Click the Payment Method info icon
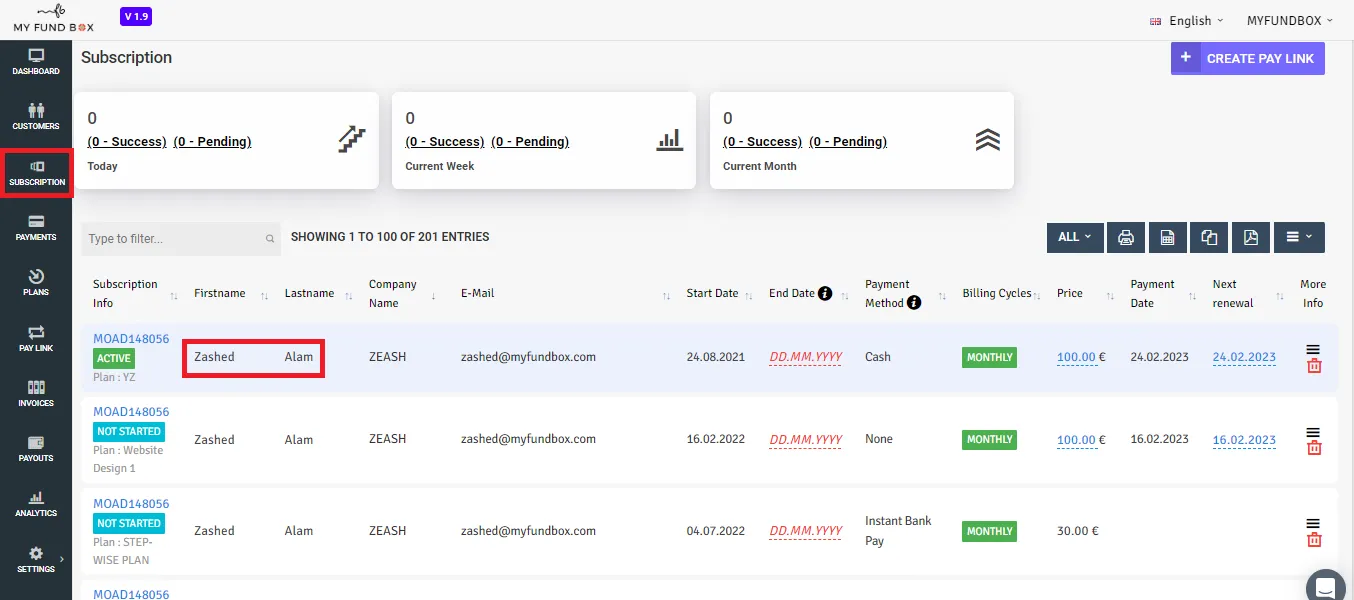 [913, 302]
